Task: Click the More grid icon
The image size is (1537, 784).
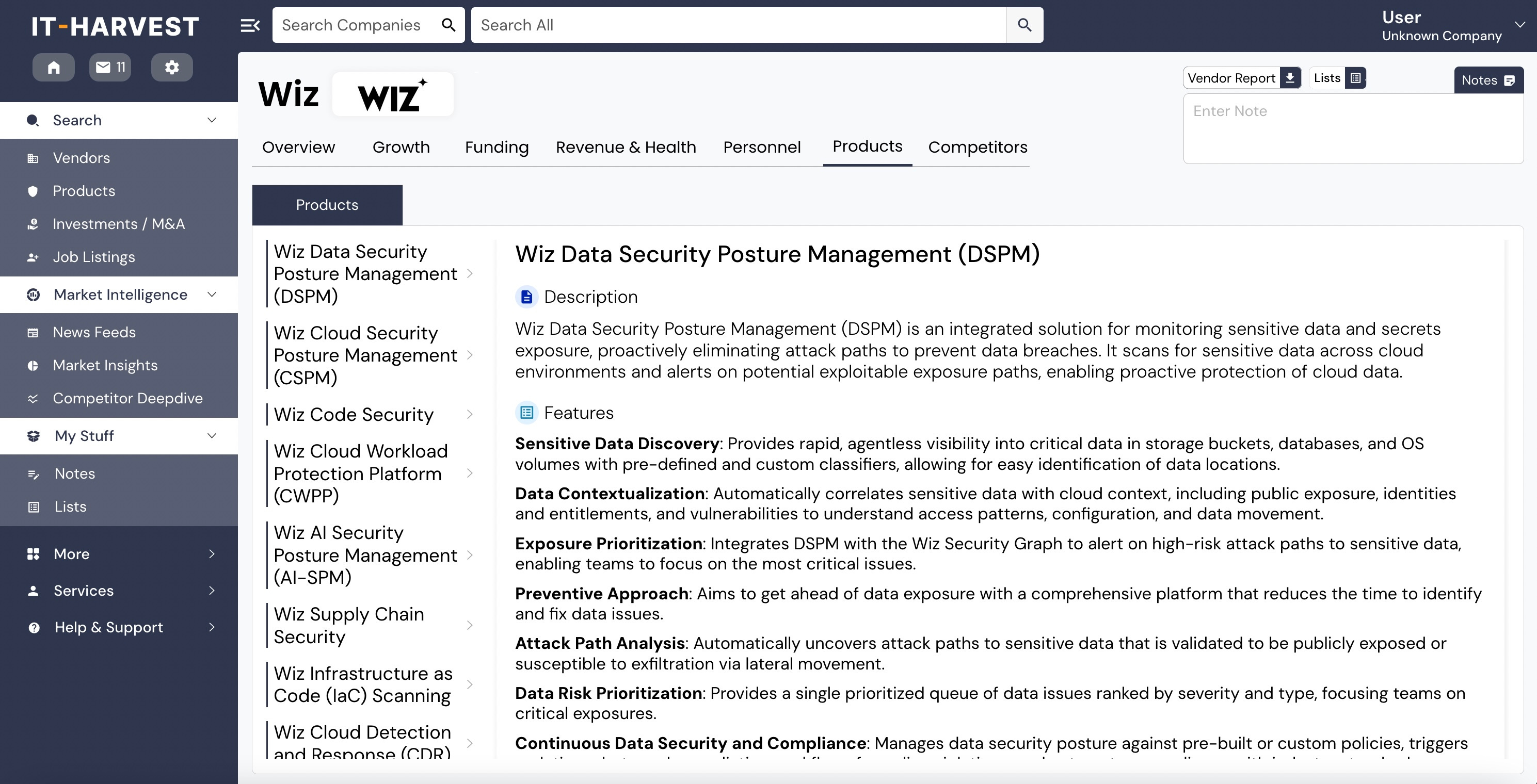Action: [34, 554]
